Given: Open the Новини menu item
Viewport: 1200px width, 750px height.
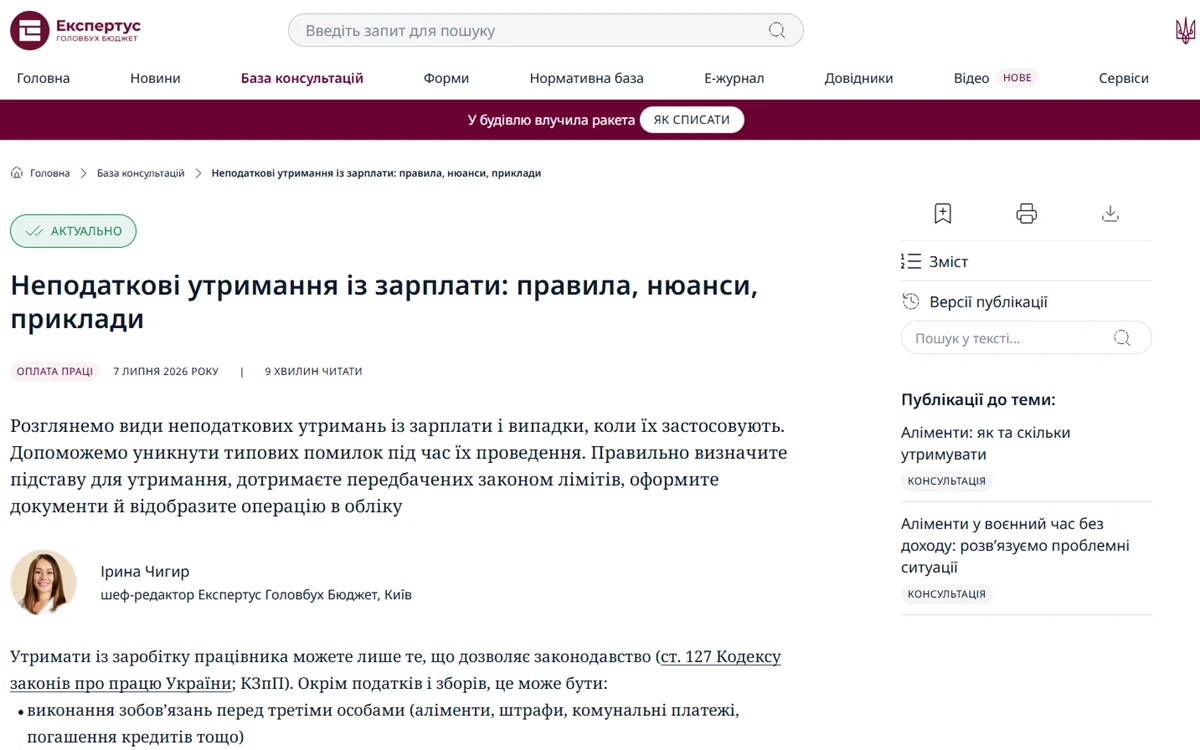Looking at the screenshot, I should (x=155, y=78).
